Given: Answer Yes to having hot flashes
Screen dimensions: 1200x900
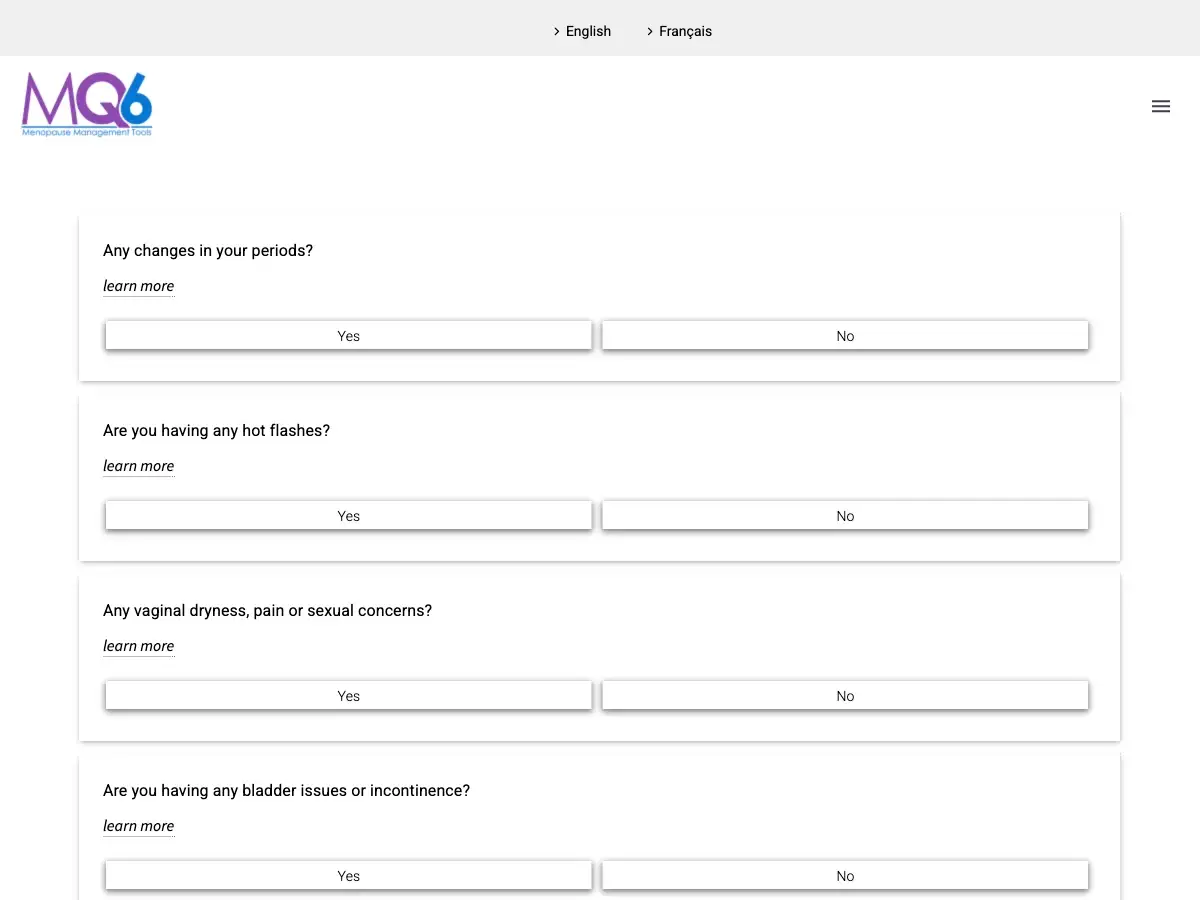Looking at the screenshot, I should pos(348,516).
